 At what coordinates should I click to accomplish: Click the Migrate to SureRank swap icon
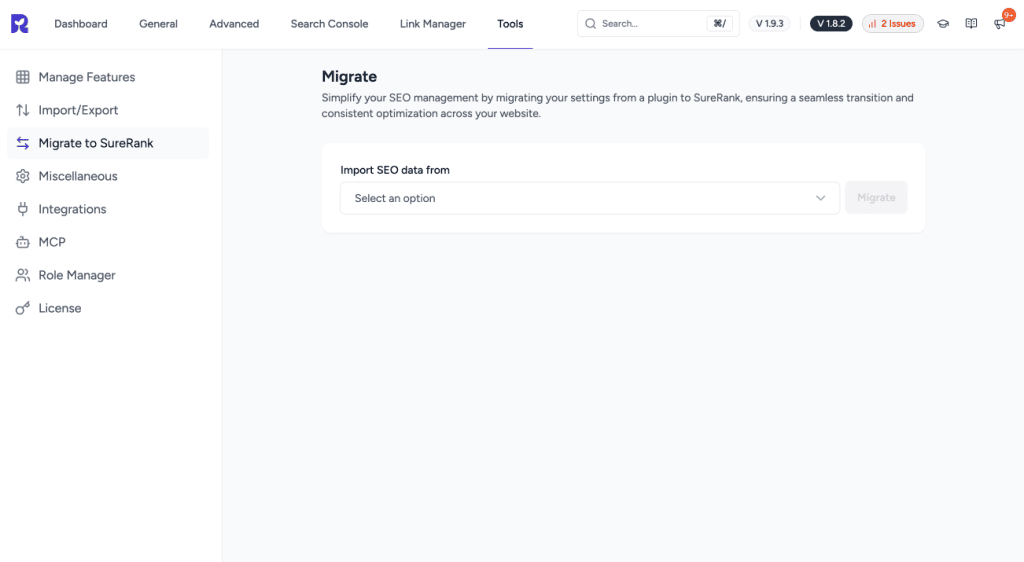(23, 143)
